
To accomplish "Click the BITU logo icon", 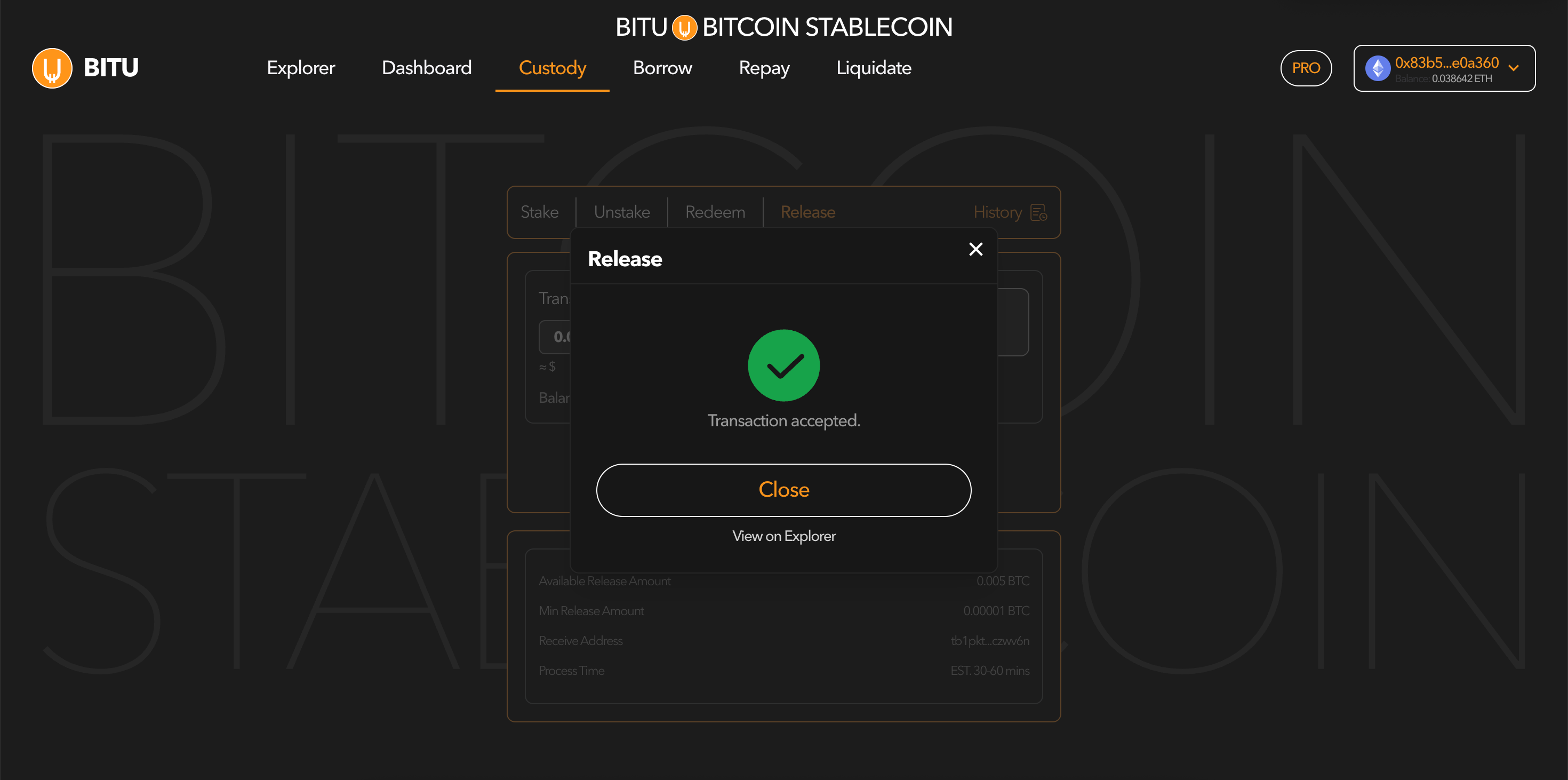I will coord(52,68).
